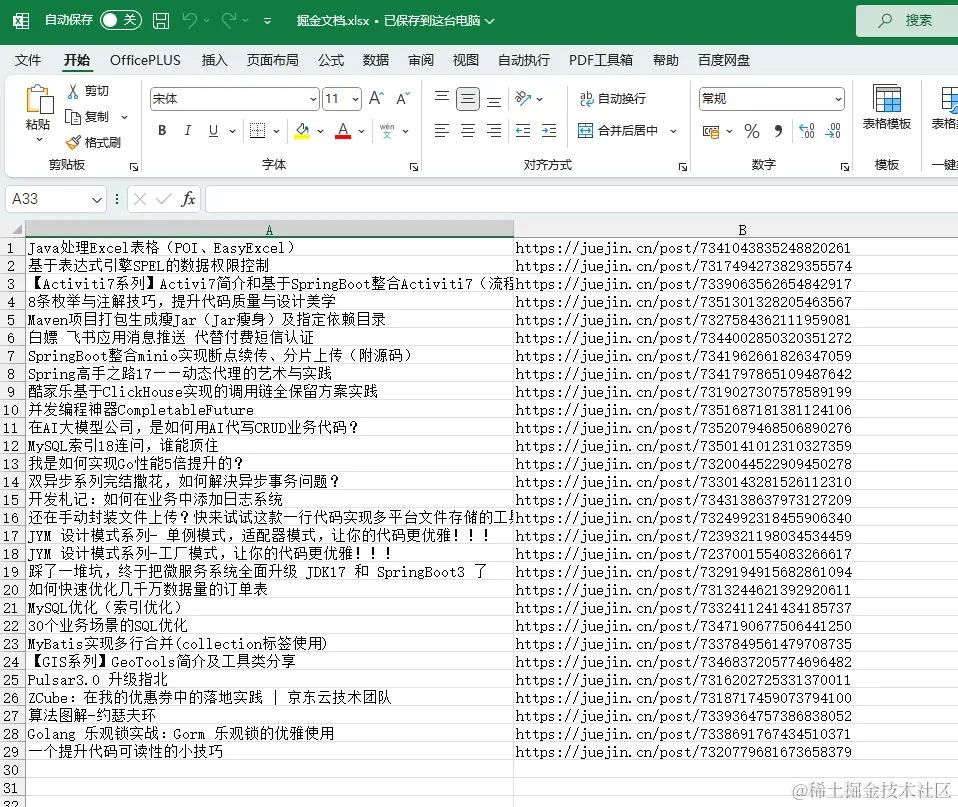Expand the 掘金文档.xlsx saved-location dropdown

click(x=489, y=21)
